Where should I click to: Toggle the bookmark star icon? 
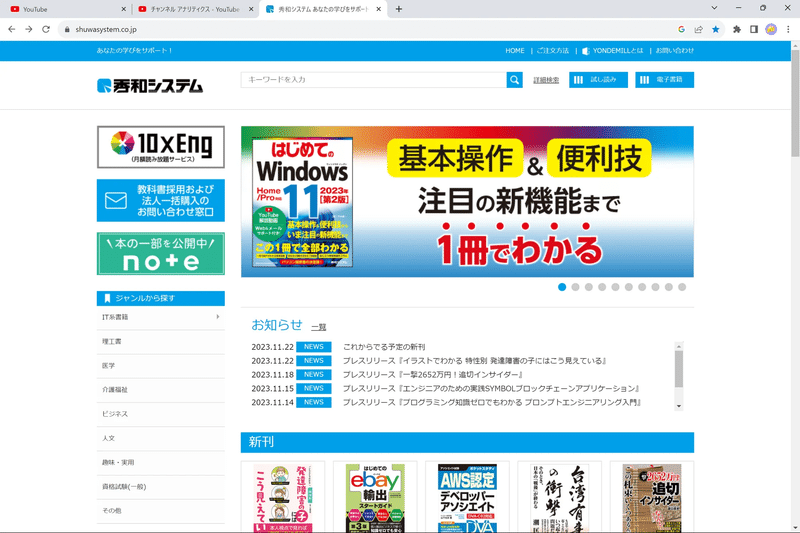click(x=716, y=30)
